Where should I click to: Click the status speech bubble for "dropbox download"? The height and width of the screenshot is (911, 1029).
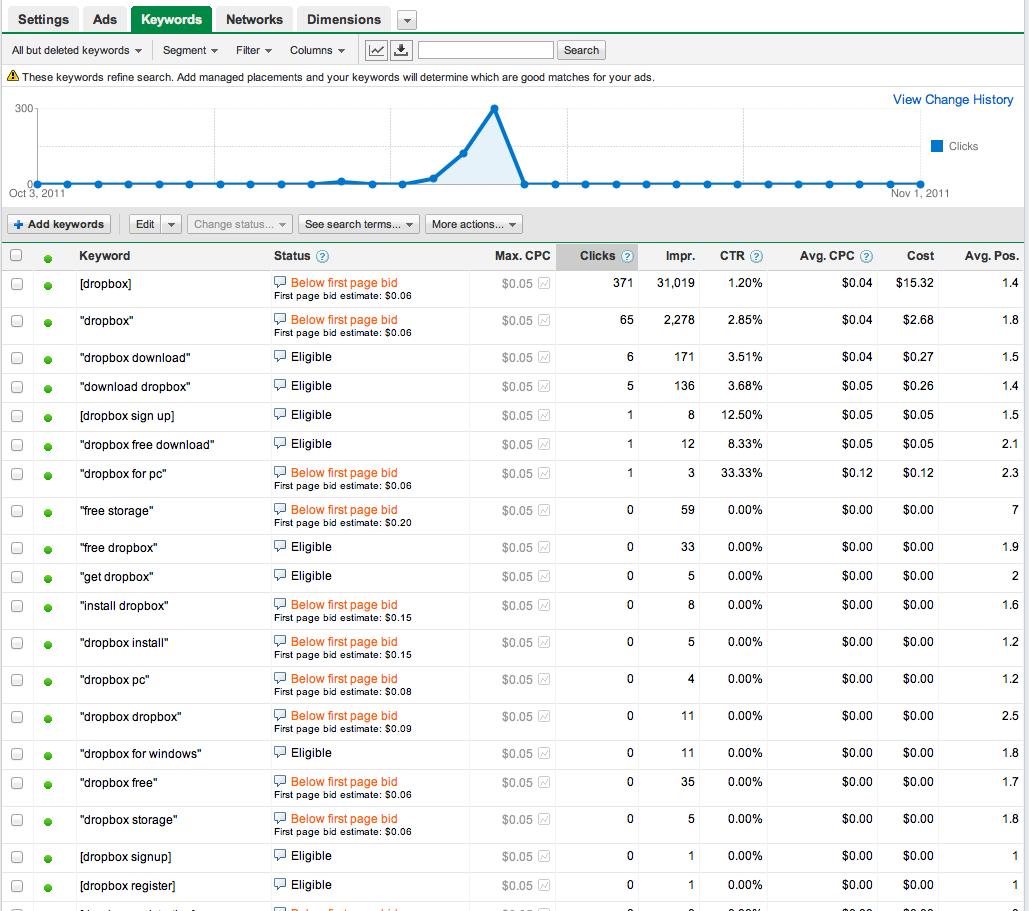[x=280, y=356]
